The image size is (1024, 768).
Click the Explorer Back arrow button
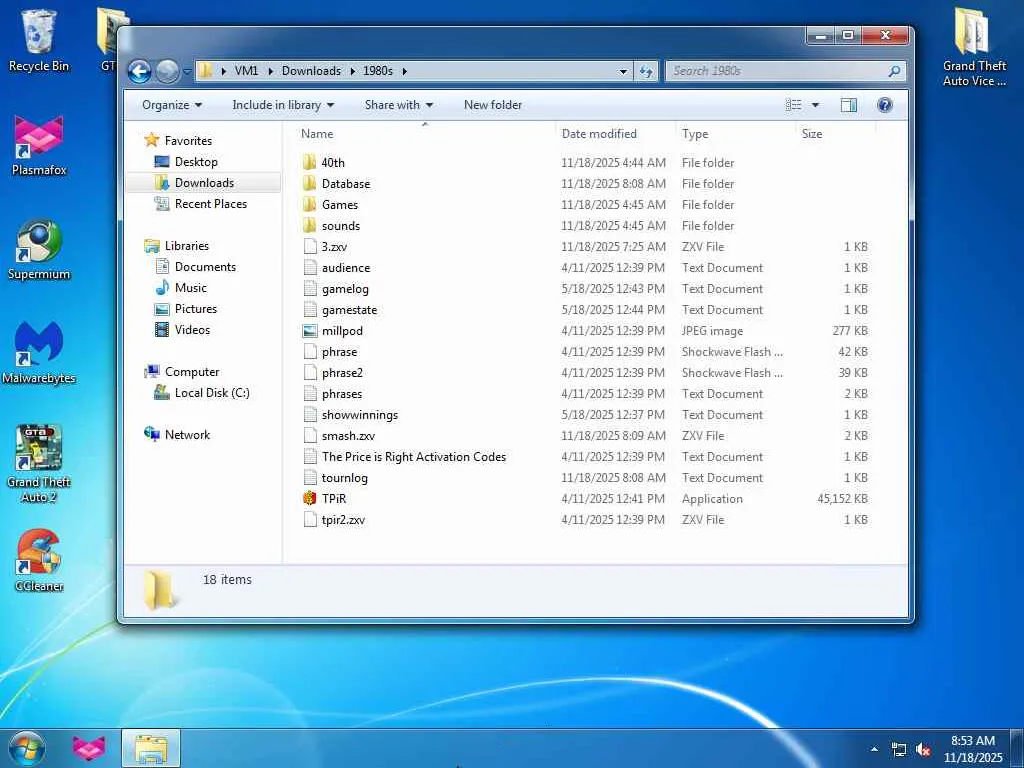pyautogui.click(x=139, y=71)
